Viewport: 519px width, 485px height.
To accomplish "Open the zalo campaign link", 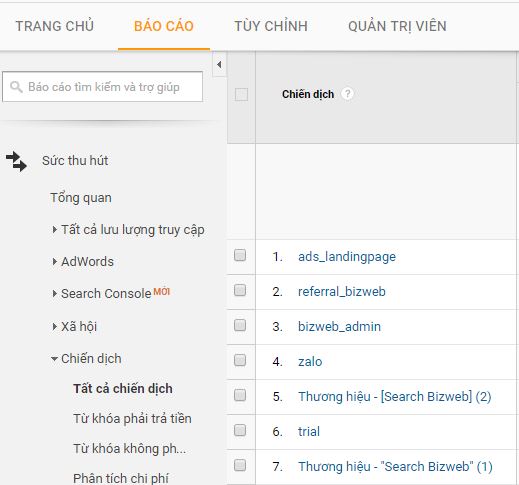I will 310,362.
